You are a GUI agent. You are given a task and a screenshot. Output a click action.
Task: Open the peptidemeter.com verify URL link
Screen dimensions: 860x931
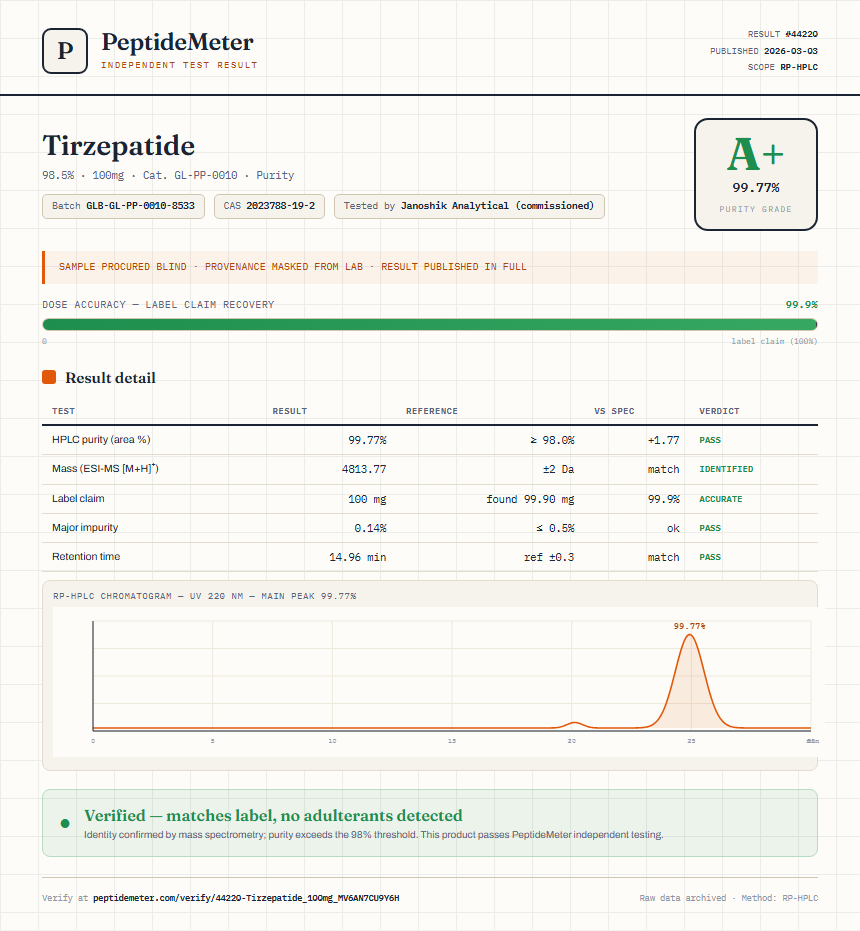click(x=246, y=898)
